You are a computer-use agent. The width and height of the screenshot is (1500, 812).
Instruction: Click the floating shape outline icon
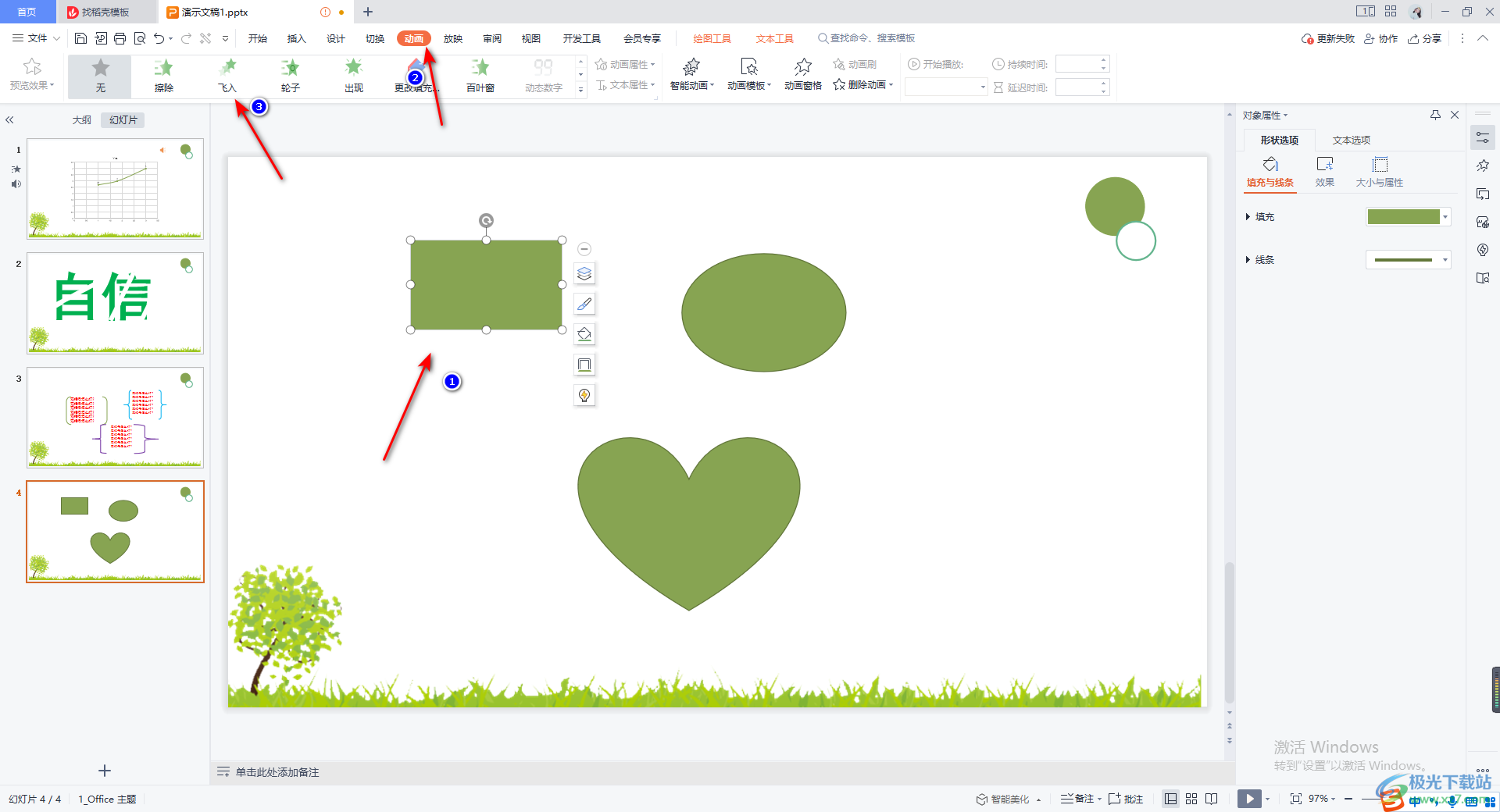click(x=584, y=365)
